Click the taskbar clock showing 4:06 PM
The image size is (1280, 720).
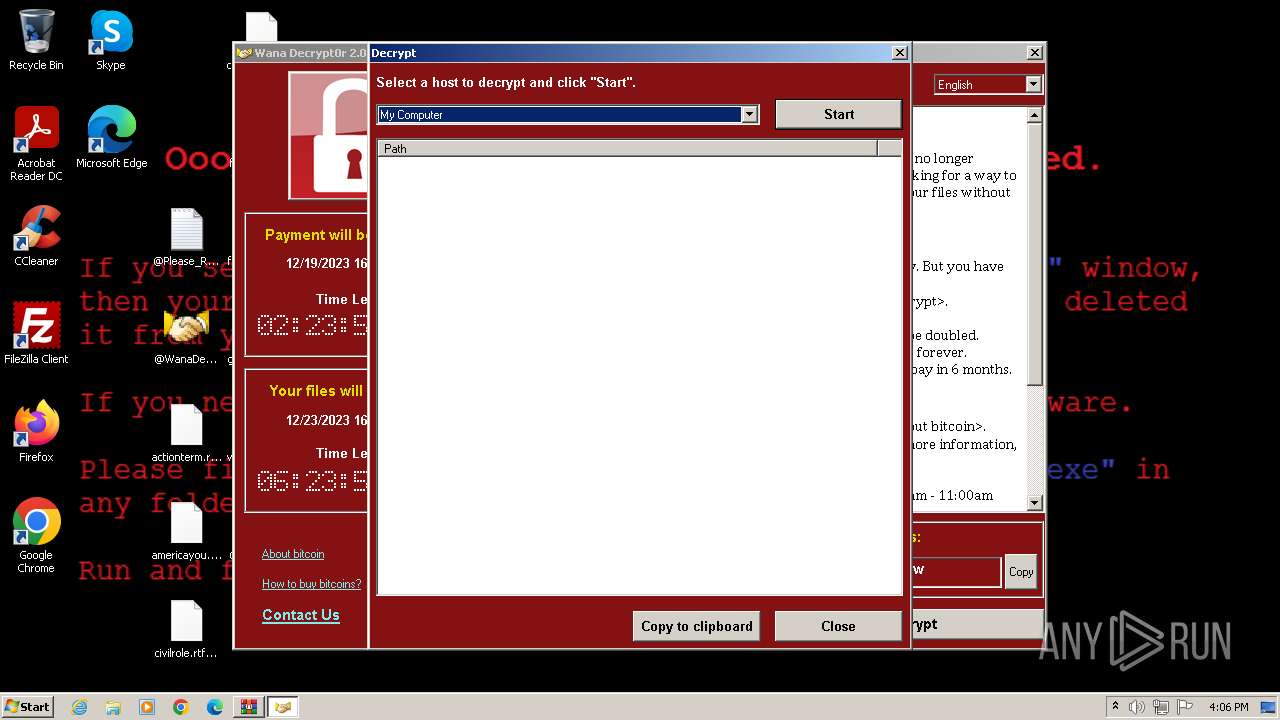pyautogui.click(x=1229, y=707)
